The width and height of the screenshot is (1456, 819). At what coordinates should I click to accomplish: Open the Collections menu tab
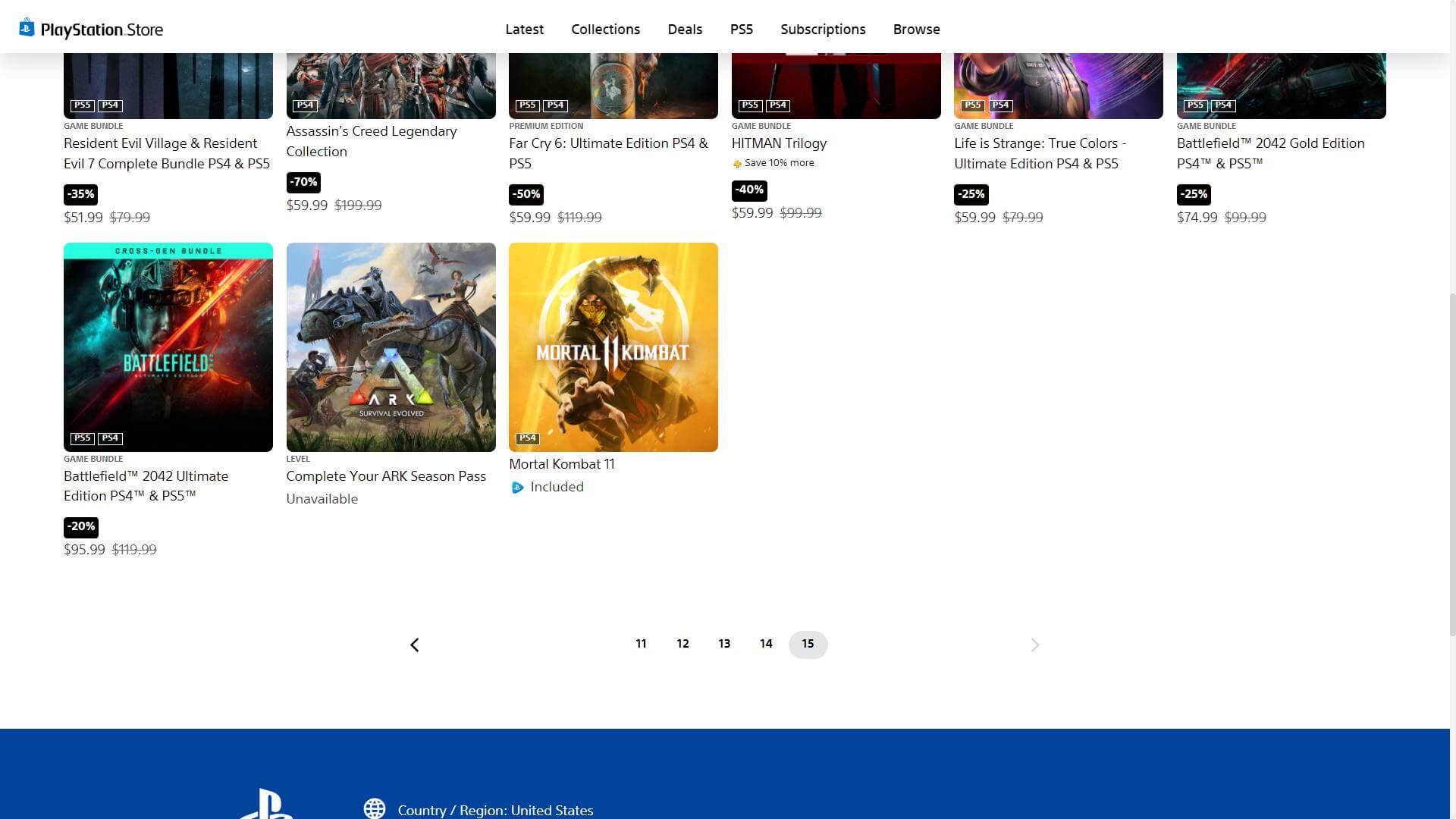click(605, 29)
